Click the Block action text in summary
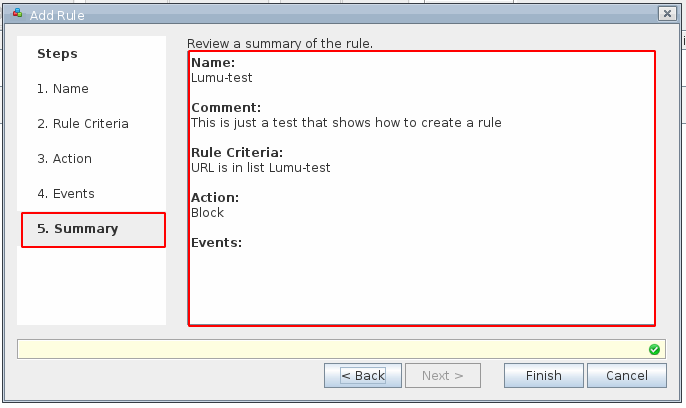Viewport: 686px width, 408px height. click(207, 213)
